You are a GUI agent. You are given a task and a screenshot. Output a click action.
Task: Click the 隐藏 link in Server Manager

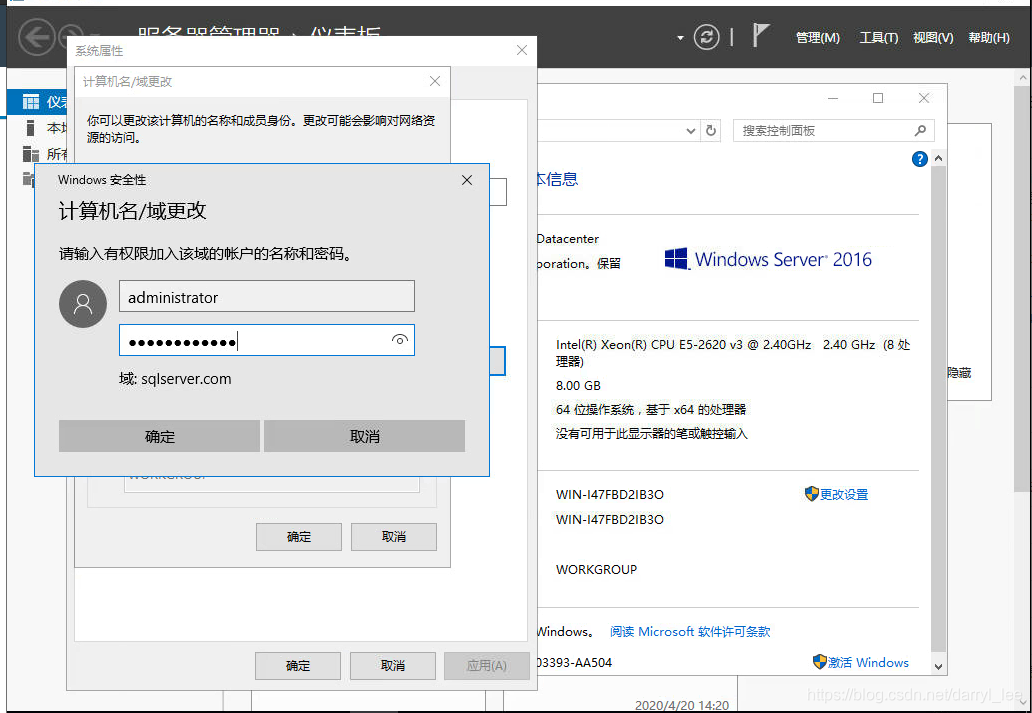[x=959, y=373]
